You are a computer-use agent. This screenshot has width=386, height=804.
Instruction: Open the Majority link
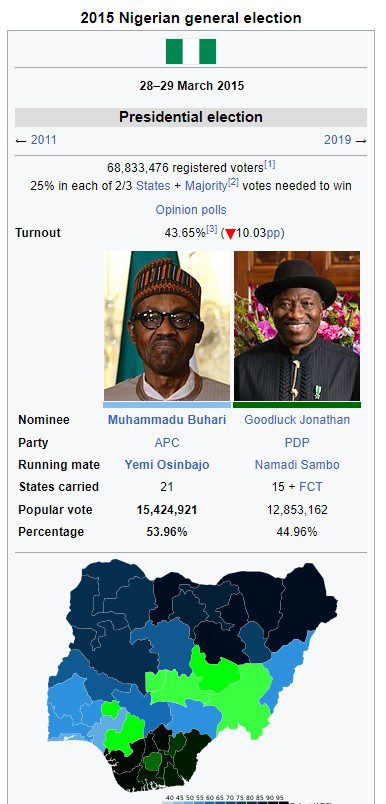tap(206, 186)
